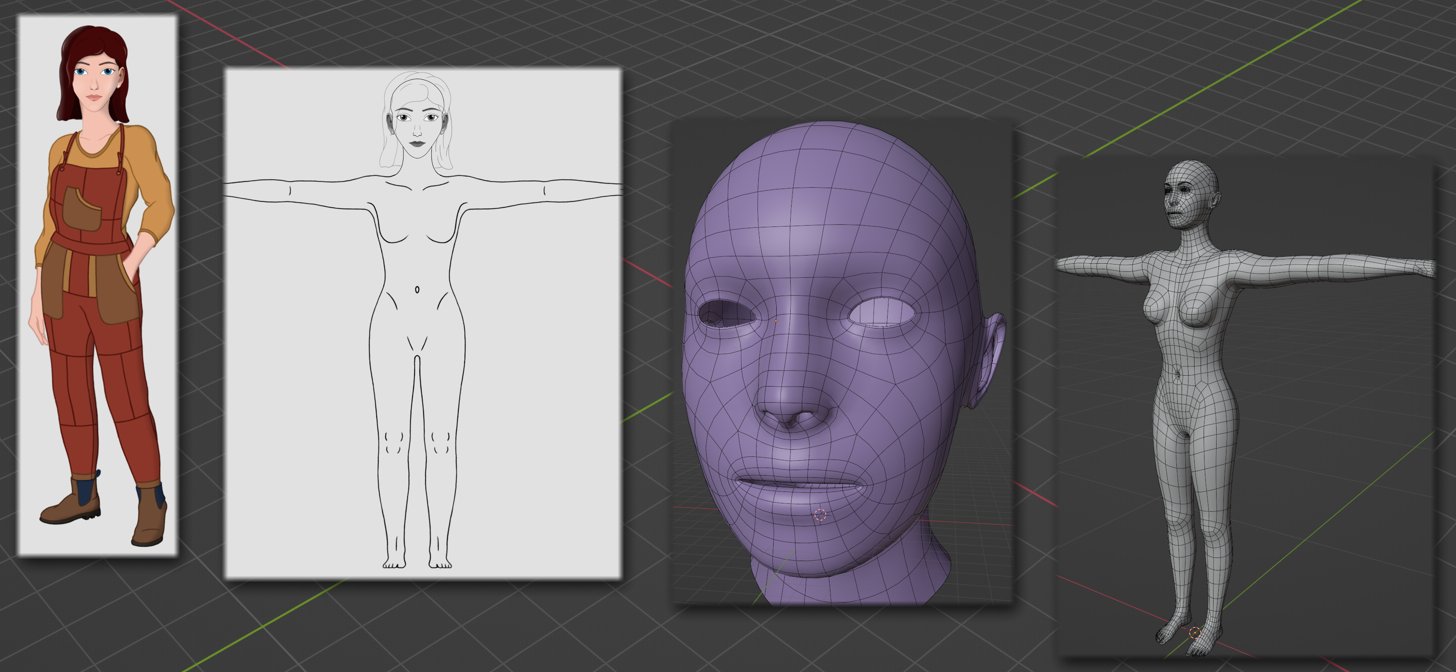Select the T-pose line drawing reference image

click(x=423, y=323)
